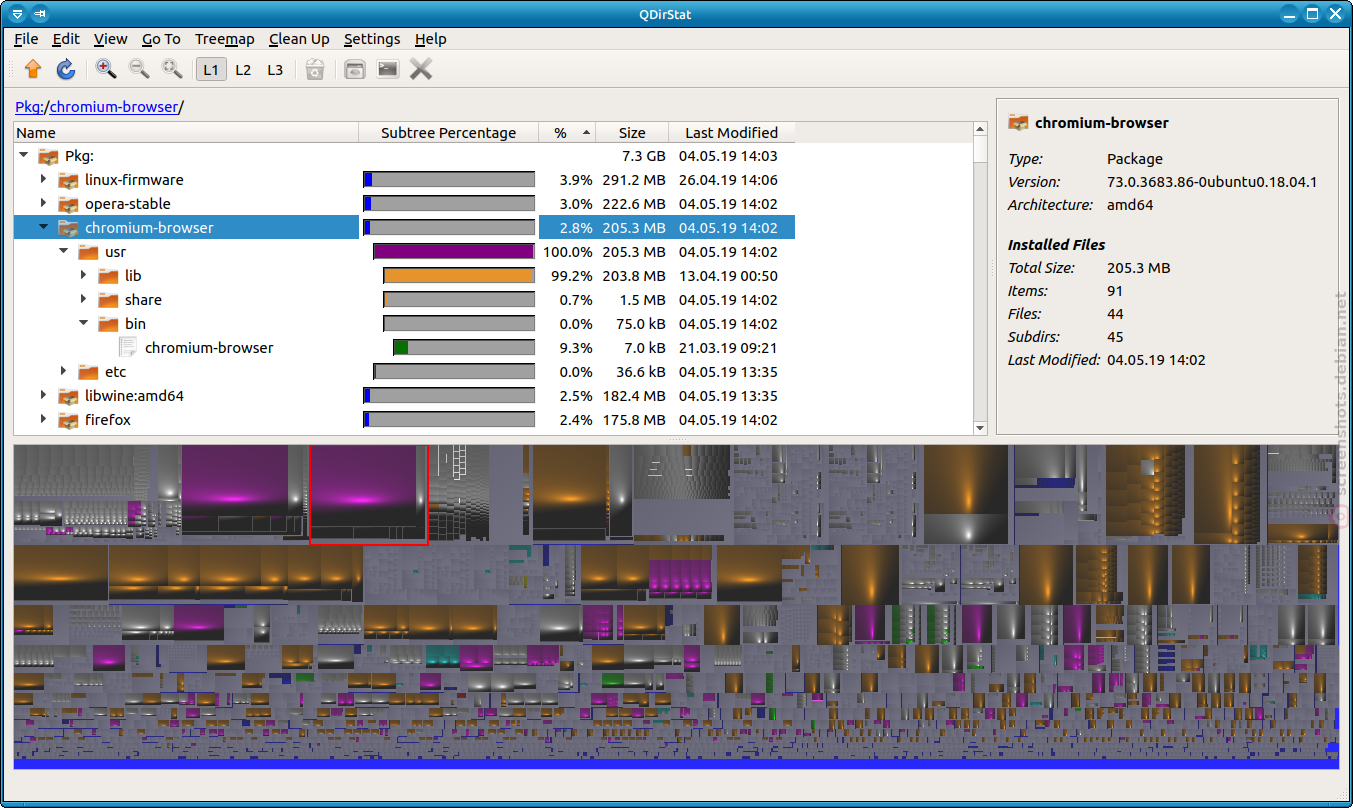1353x808 pixels.
Task: Switch to L1 layout
Action: (210, 70)
